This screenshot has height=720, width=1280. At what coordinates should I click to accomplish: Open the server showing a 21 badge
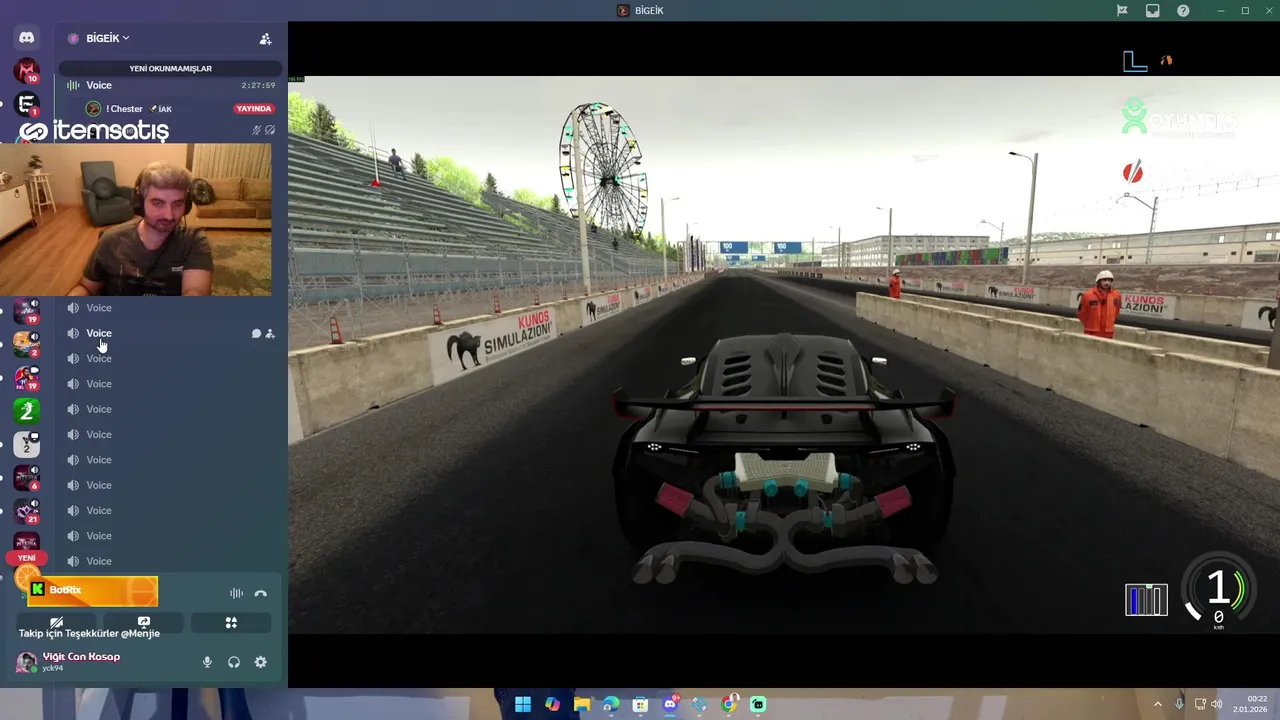pyautogui.click(x=26, y=511)
